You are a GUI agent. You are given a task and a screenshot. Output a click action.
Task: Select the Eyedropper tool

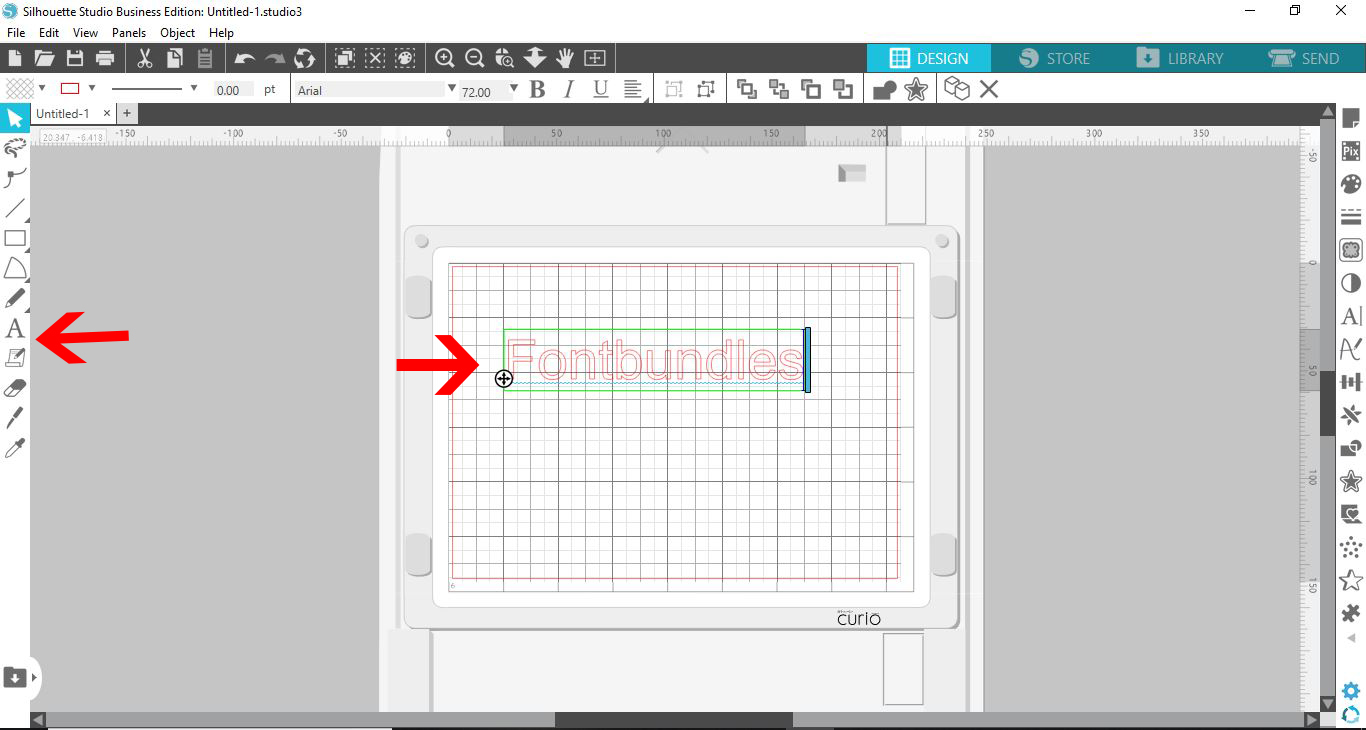tap(15, 448)
